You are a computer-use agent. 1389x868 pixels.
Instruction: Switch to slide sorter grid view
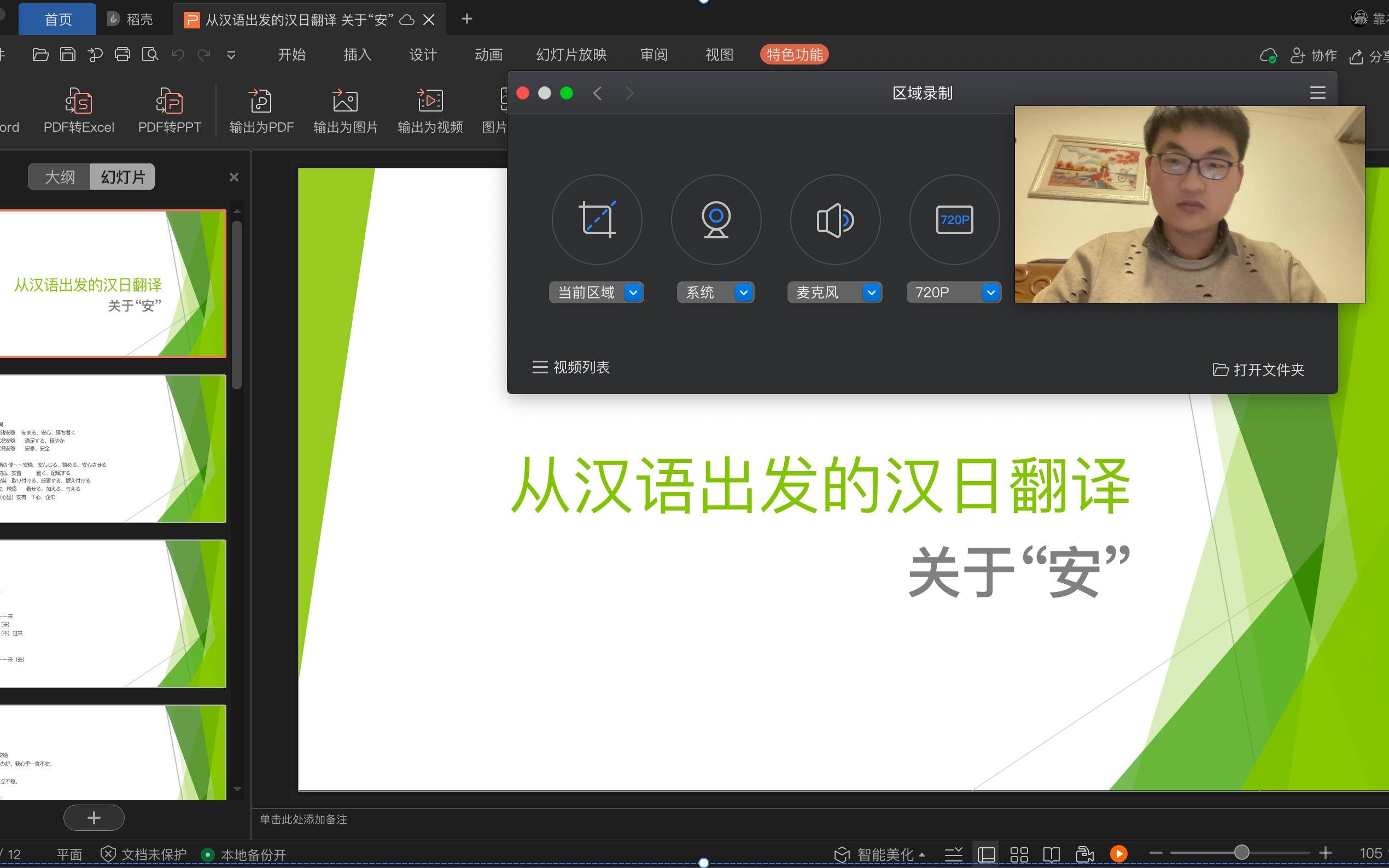coord(1019,854)
